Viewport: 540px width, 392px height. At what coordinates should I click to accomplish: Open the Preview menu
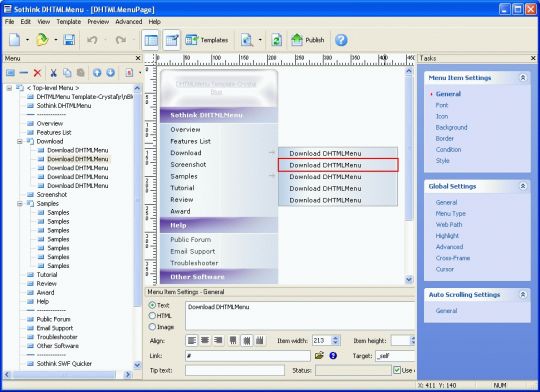pyautogui.click(x=98, y=22)
